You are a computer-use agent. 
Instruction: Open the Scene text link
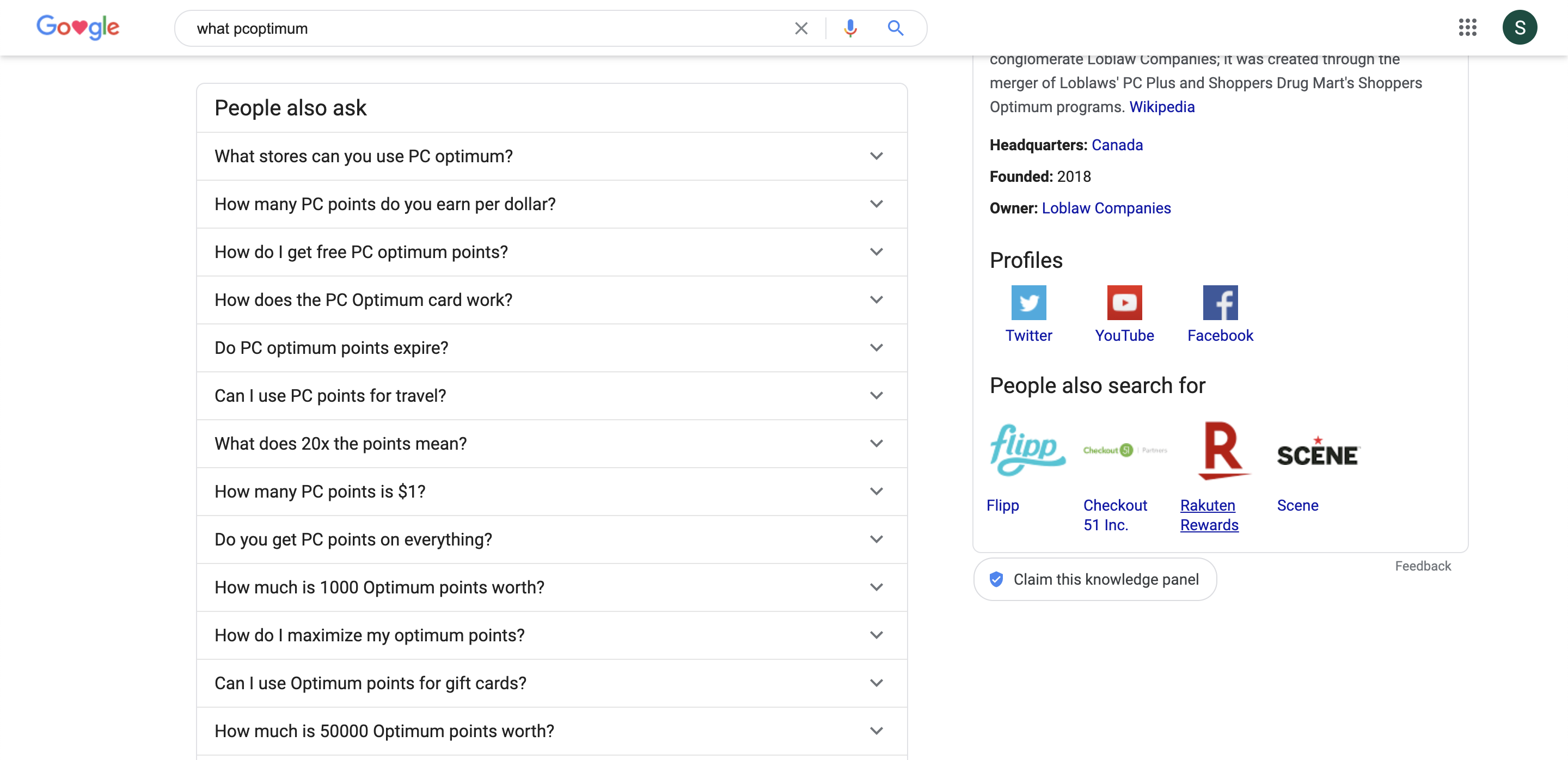click(1297, 506)
